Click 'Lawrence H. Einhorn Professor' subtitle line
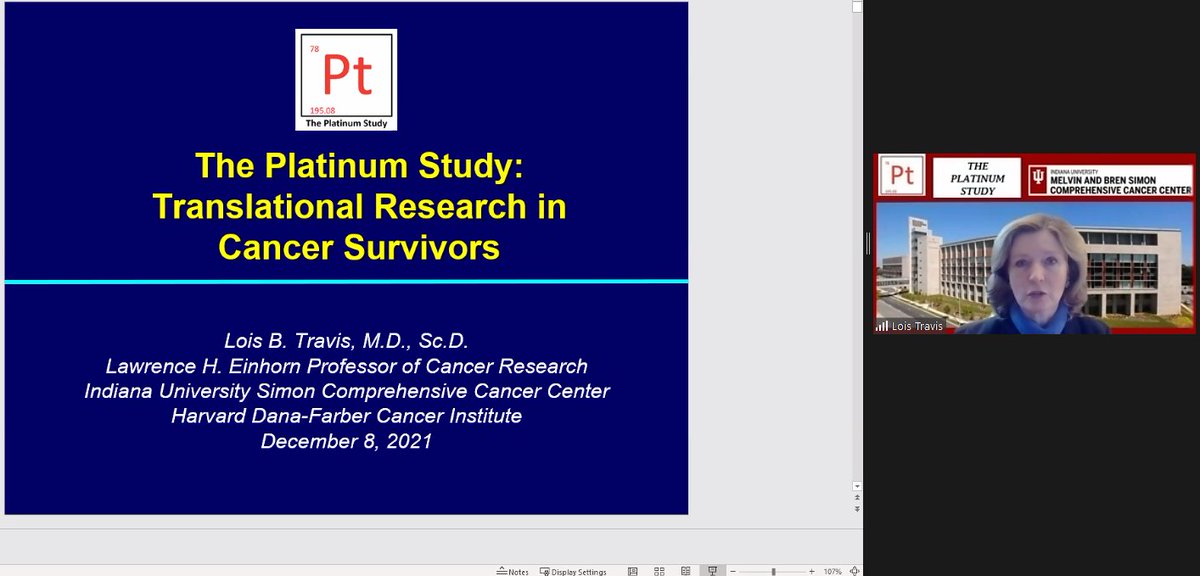This screenshot has width=1200, height=576. pos(346,367)
